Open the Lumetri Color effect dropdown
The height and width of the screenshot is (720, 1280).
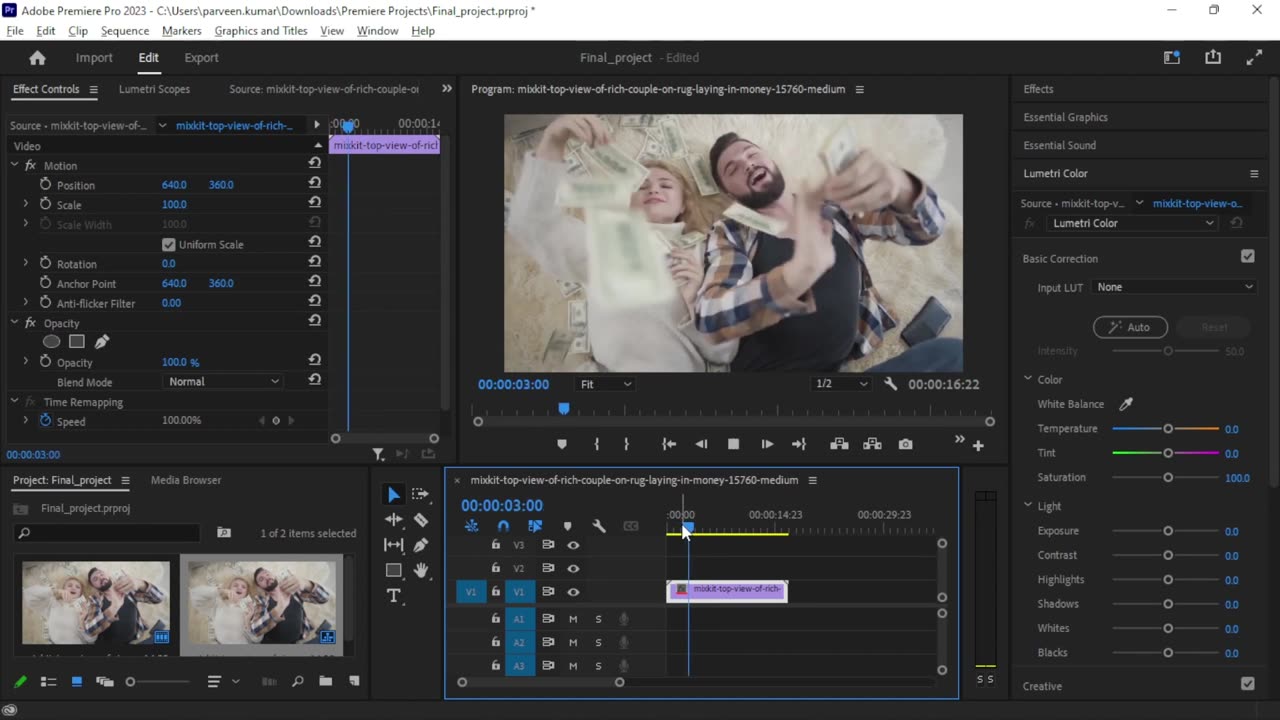(x=1131, y=223)
